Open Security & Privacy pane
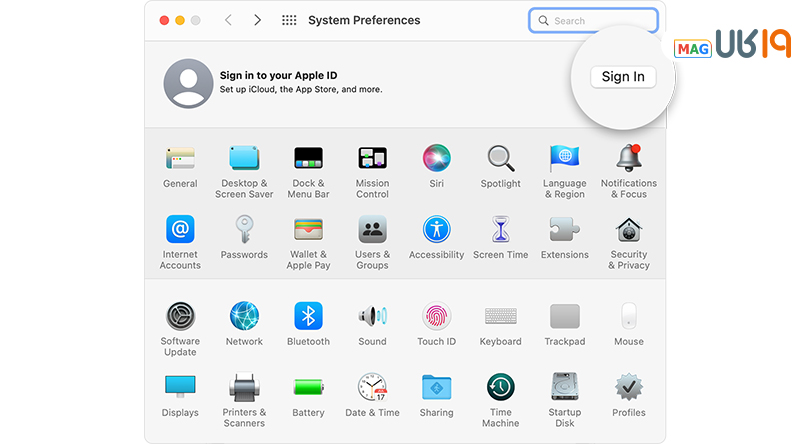Image resolution: width=800 pixels, height=444 pixels. [629, 230]
